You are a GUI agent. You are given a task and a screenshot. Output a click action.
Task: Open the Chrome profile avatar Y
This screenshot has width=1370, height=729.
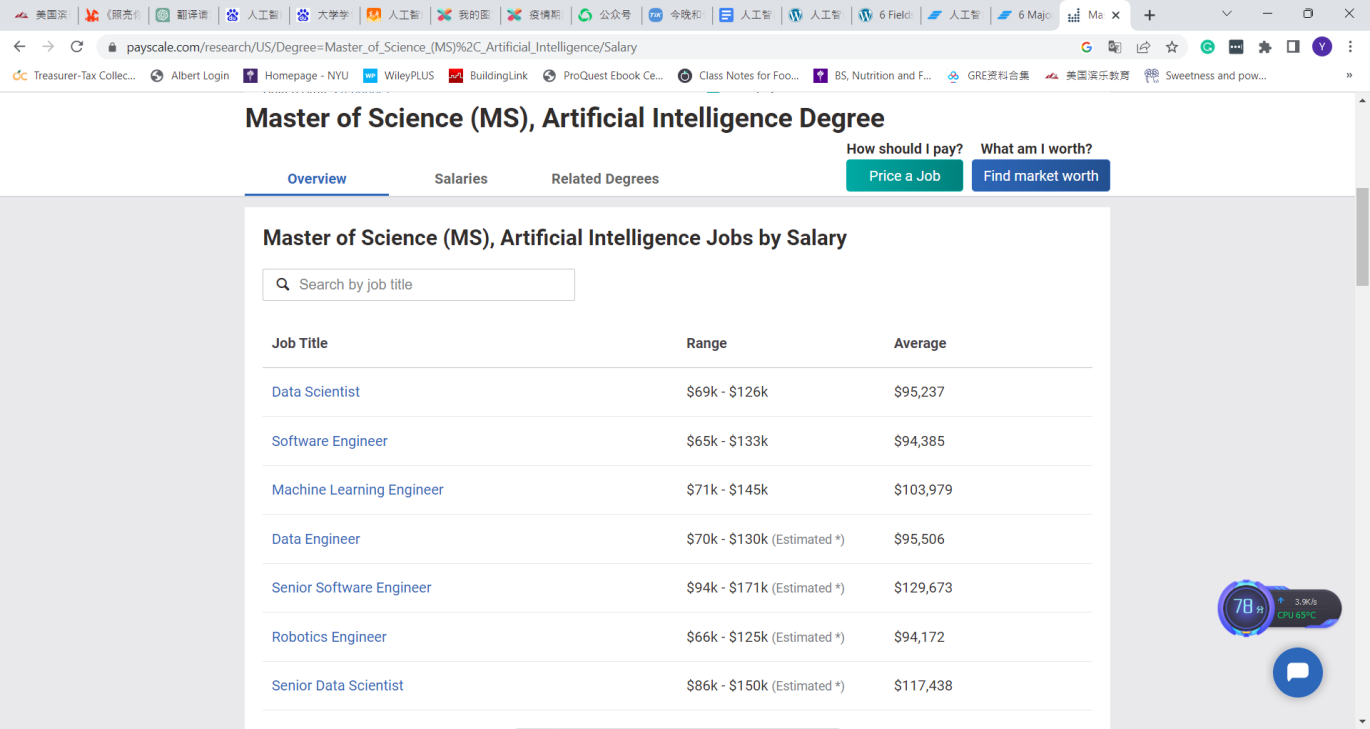pyautogui.click(x=1322, y=47)
